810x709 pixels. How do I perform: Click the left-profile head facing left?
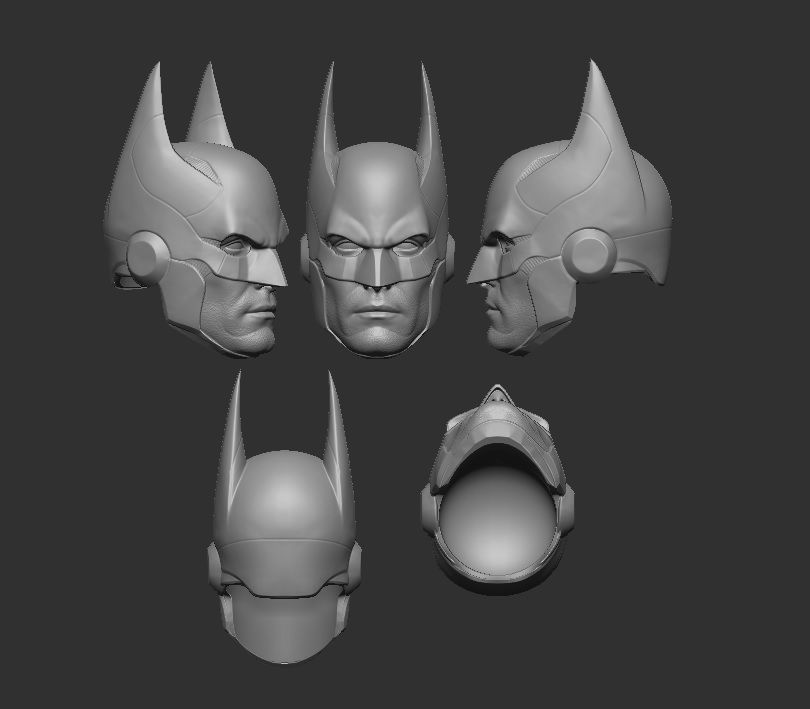tap(570, 207)
